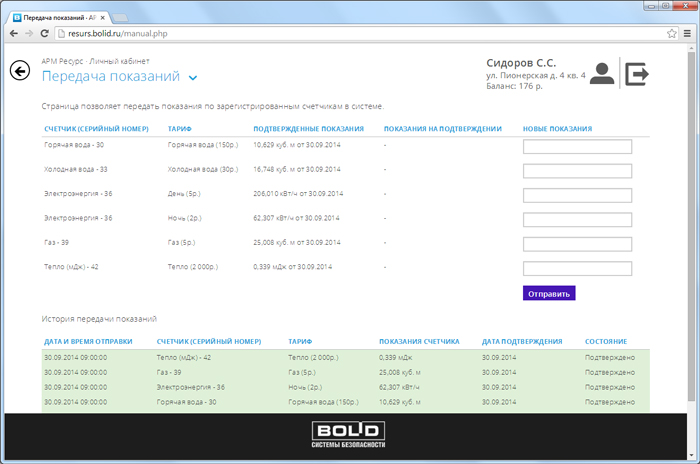Click the logout exit icon

coord(637,73)
